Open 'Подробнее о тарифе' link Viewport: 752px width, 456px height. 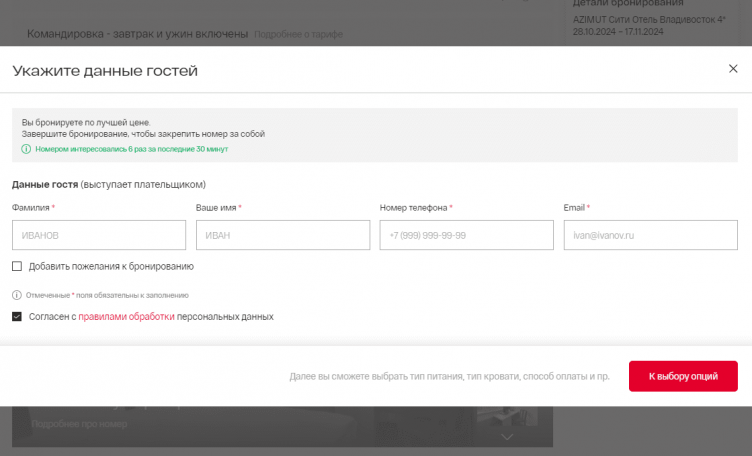pyautogui.click(x=298, y=35)
